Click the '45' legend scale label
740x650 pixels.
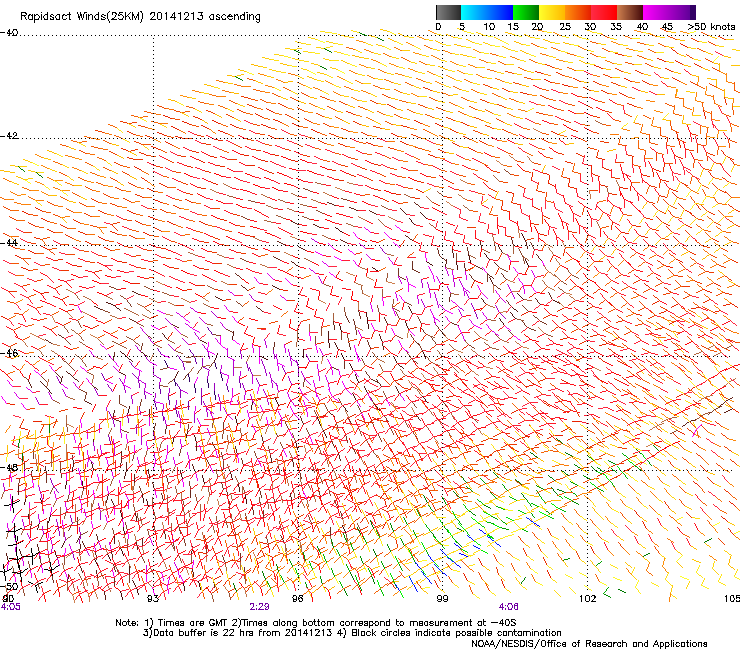coord(667,27)
